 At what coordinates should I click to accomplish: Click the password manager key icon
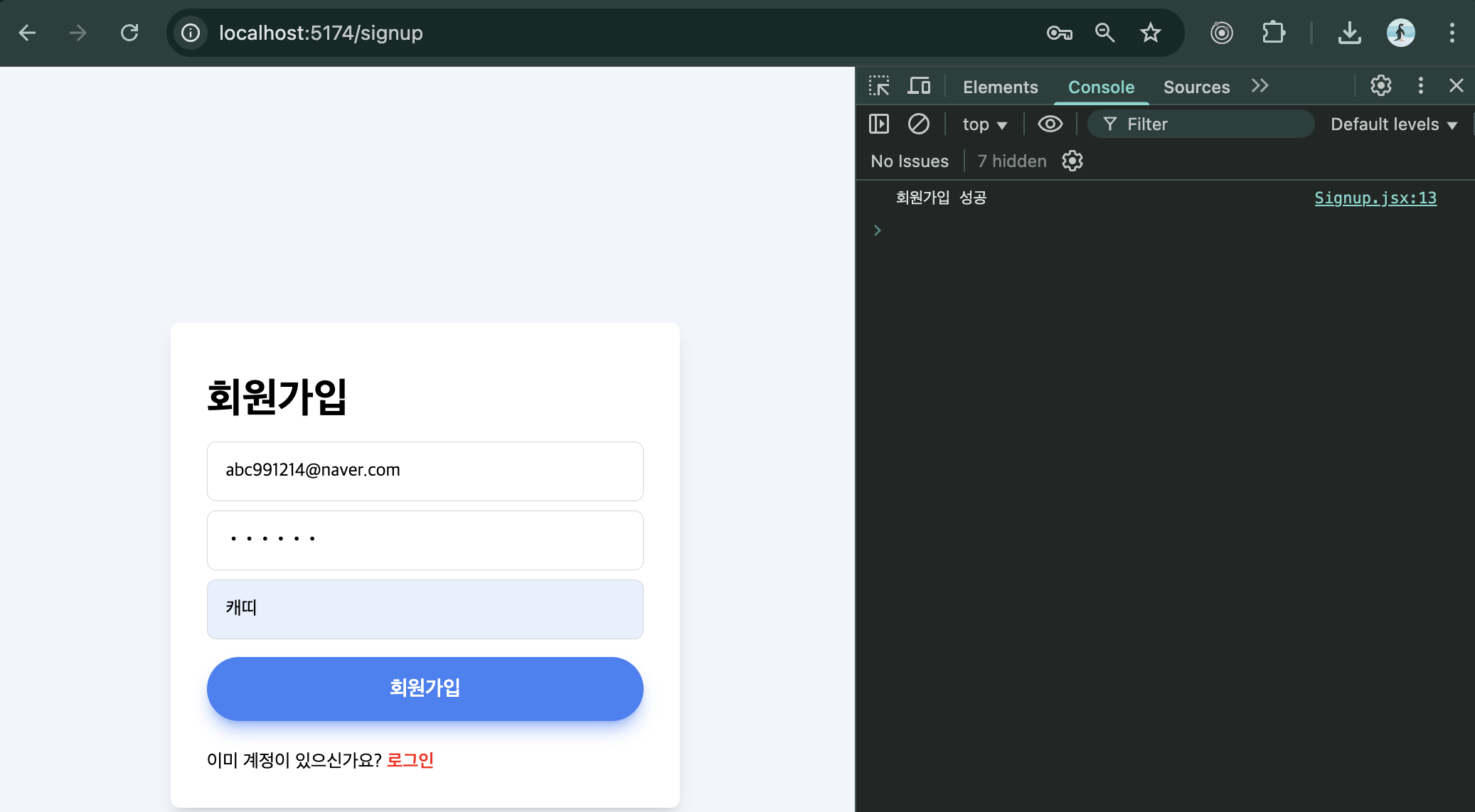[x=1059, y=33]
